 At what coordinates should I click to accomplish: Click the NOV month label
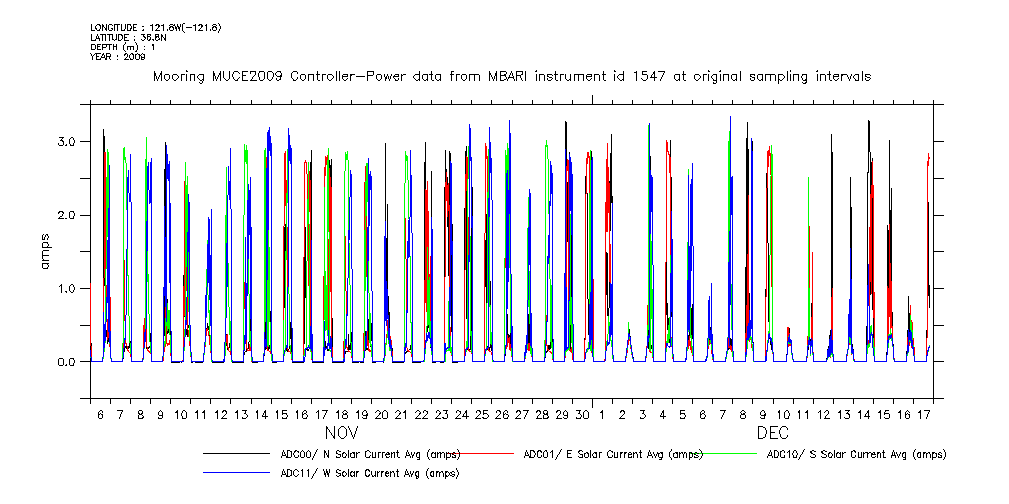point(341,435)
